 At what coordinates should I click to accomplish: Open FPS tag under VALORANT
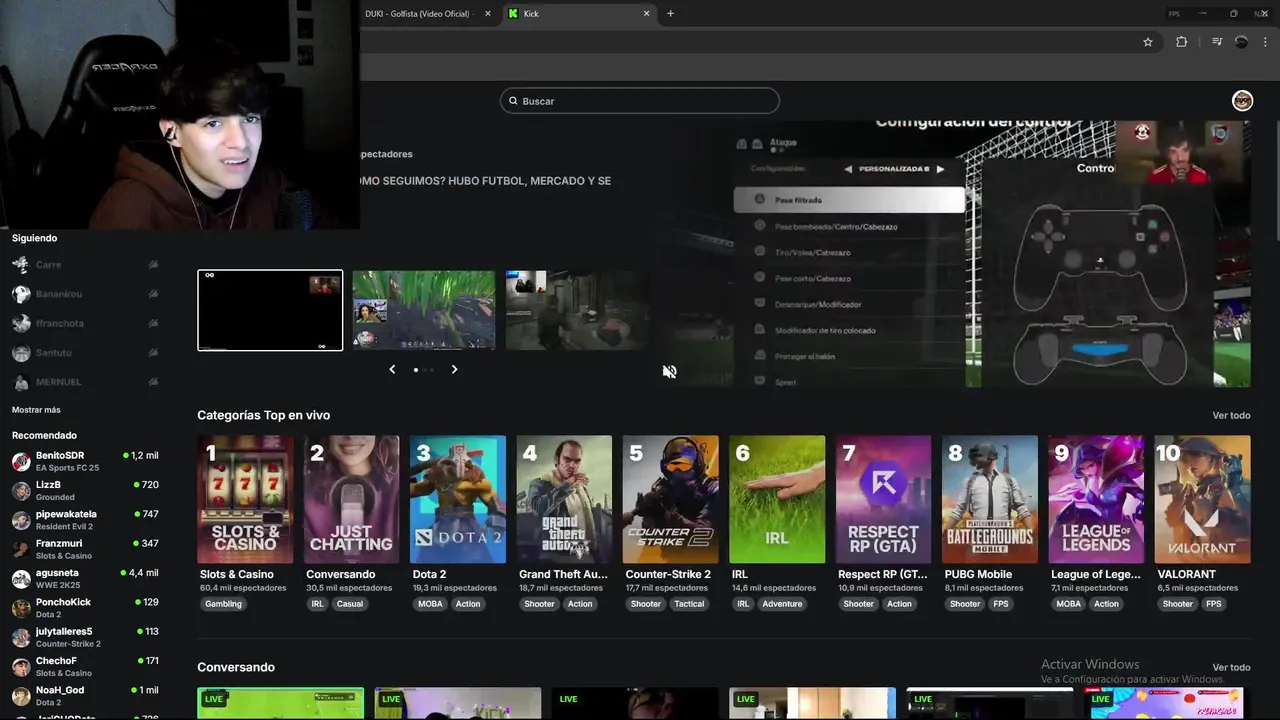click(1213, 604)
